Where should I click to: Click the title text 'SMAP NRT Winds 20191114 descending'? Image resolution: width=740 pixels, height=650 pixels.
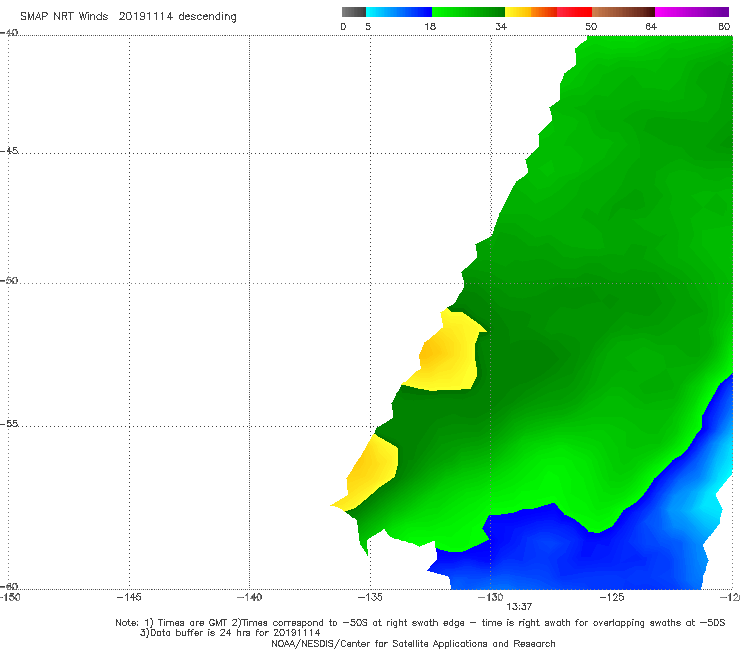click(128, 16)
